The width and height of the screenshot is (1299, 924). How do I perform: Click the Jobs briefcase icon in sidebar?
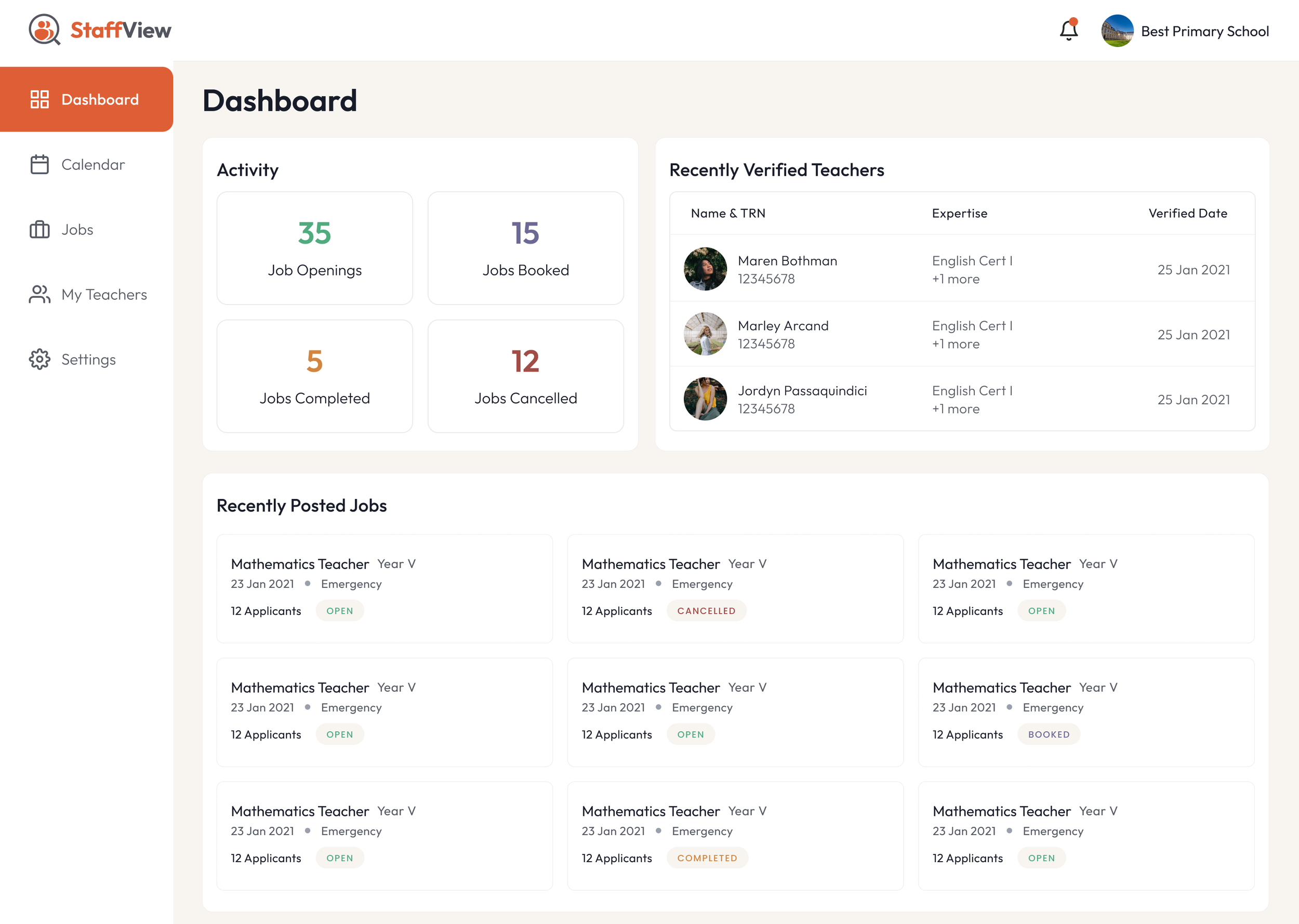coord(39,230)
